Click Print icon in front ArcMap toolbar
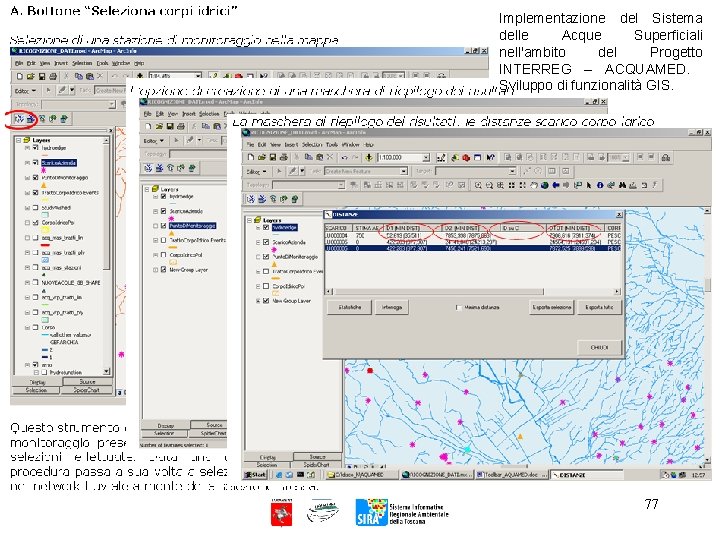This screenshot has width=720, height=540. (284, 158)
